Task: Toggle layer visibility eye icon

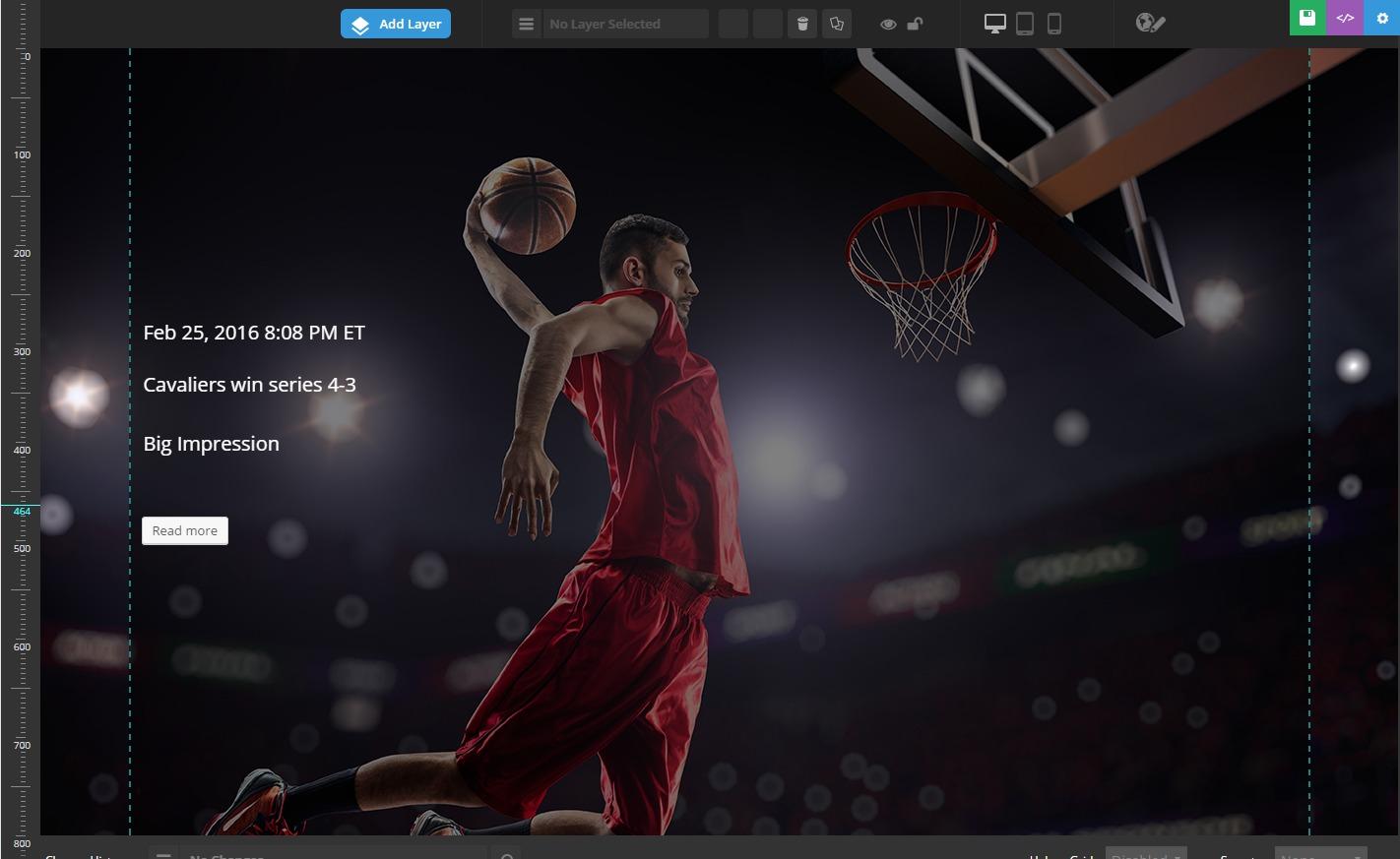Action: (888, 24)
